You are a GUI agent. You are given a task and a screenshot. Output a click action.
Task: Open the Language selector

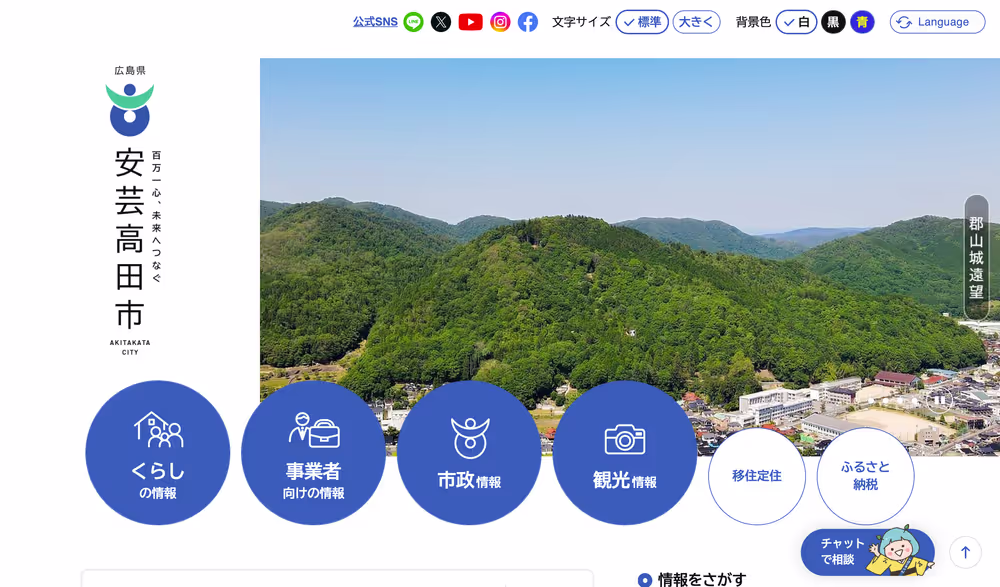pyautogui.click(x=937, y=22)
